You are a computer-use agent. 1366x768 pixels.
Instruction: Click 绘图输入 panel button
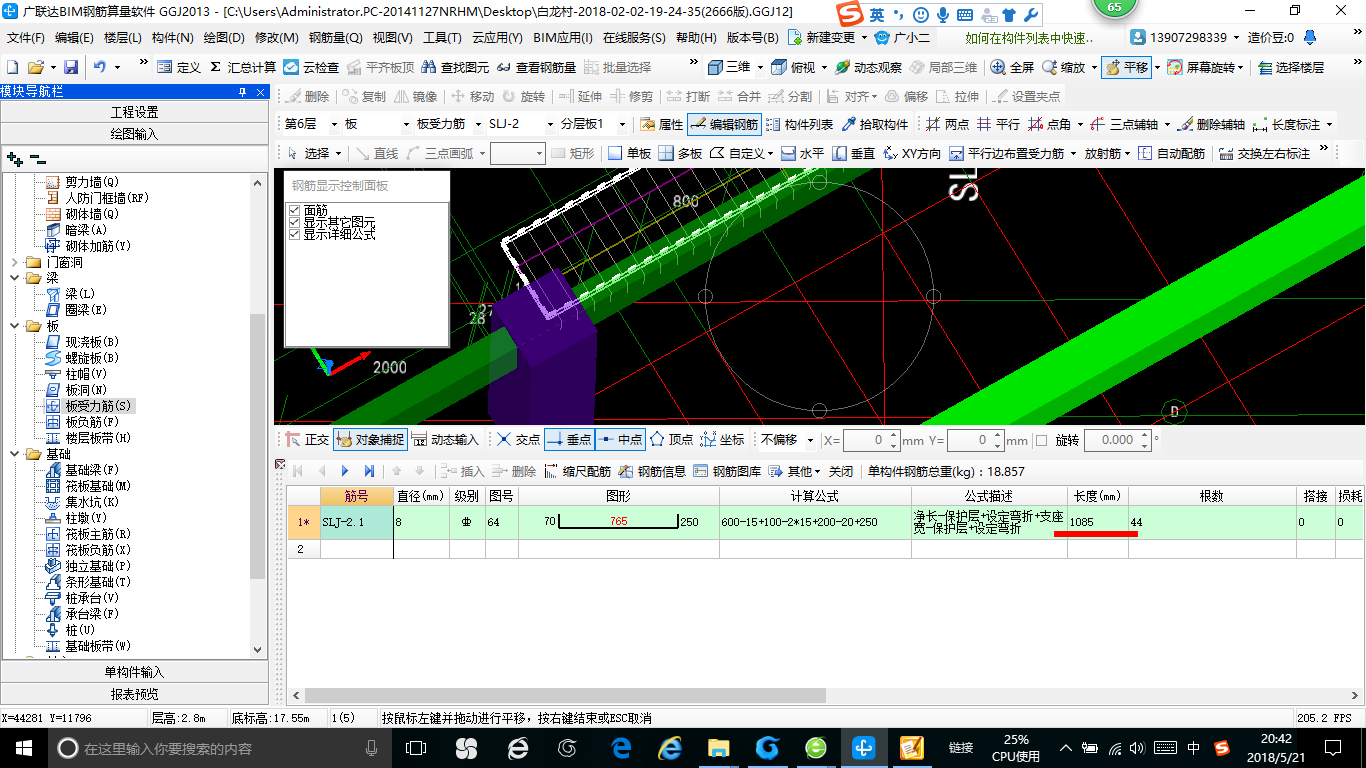click(x=134, y=134)
